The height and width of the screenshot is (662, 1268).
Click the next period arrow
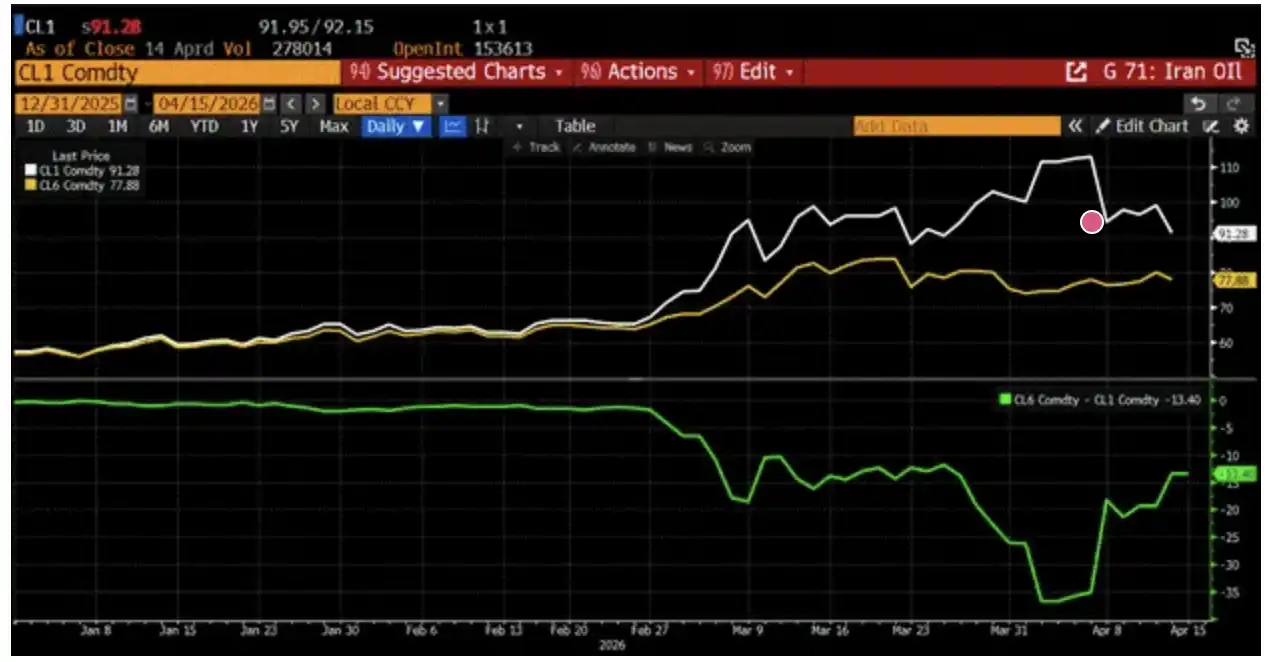[x=315, y=104]
